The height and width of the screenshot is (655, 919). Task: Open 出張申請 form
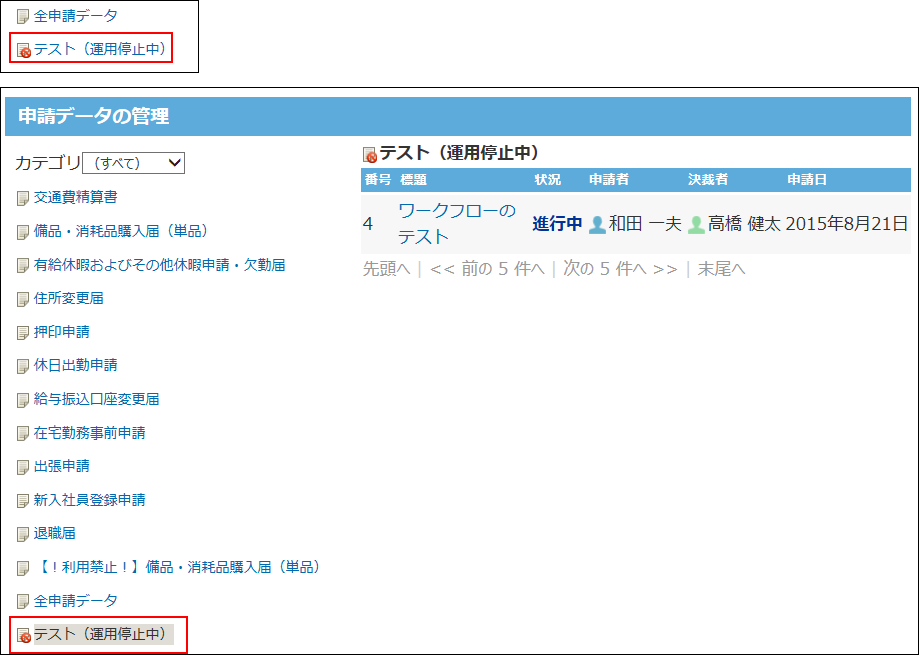62,466
